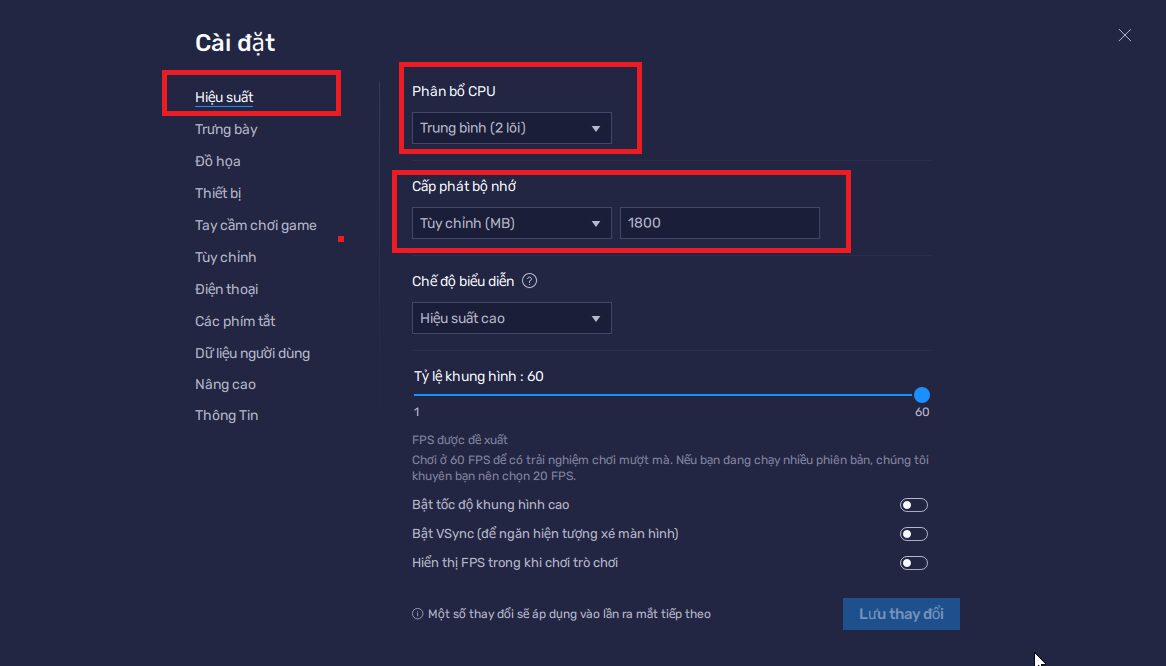Screen dimensions: 1166x666
Task: Select the Hiệu suất settings tab
Action: click(224, 97)
